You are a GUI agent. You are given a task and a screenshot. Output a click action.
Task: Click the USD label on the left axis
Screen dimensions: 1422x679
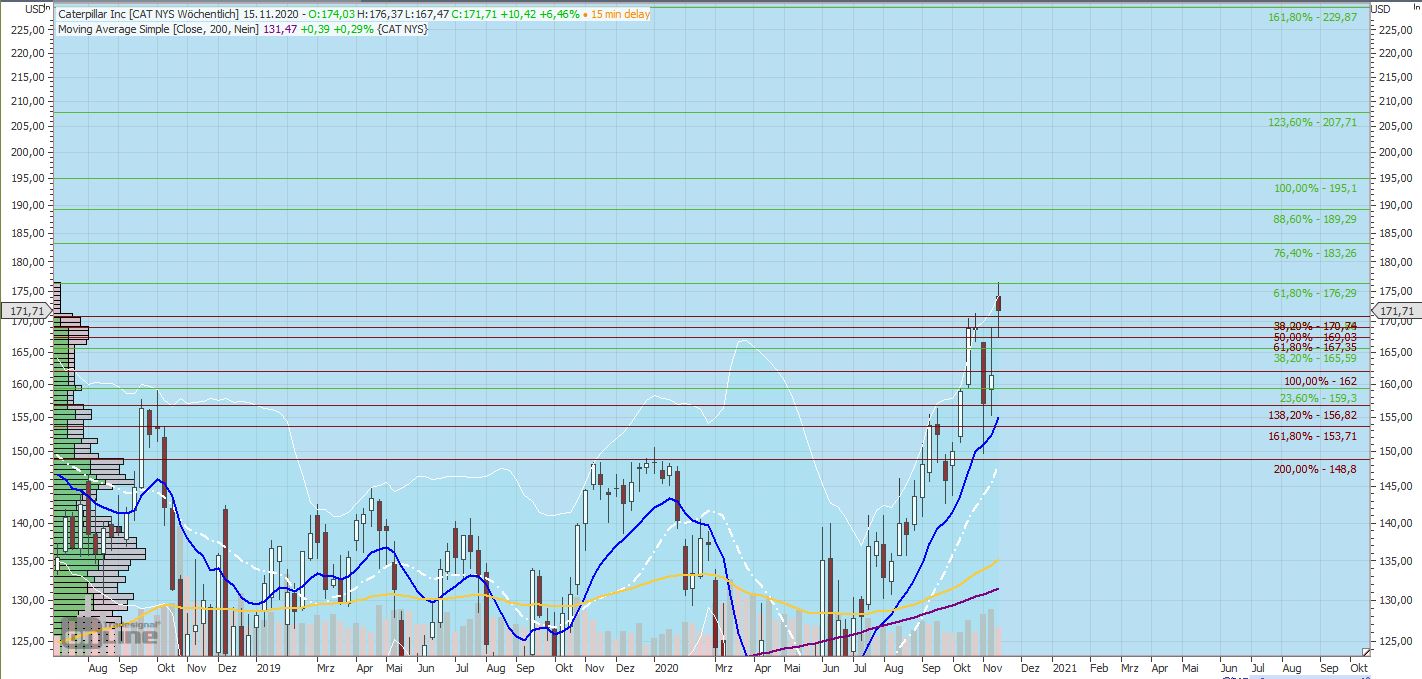(35, 9)
